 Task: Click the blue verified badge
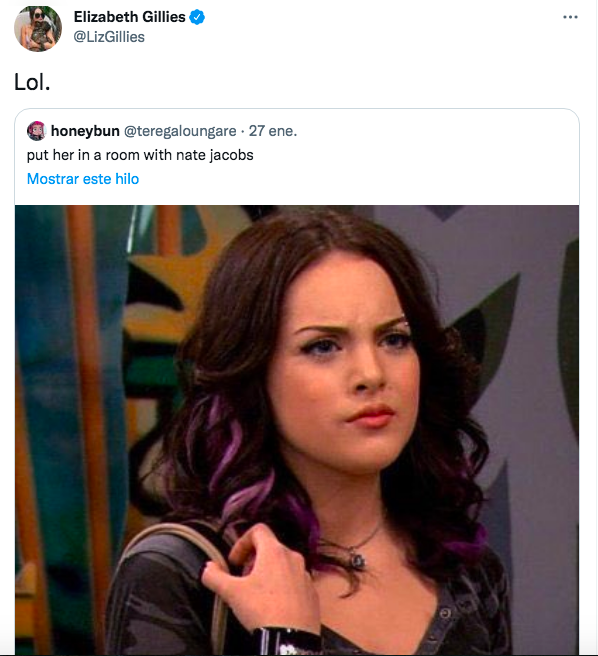[x=197, y=17]
